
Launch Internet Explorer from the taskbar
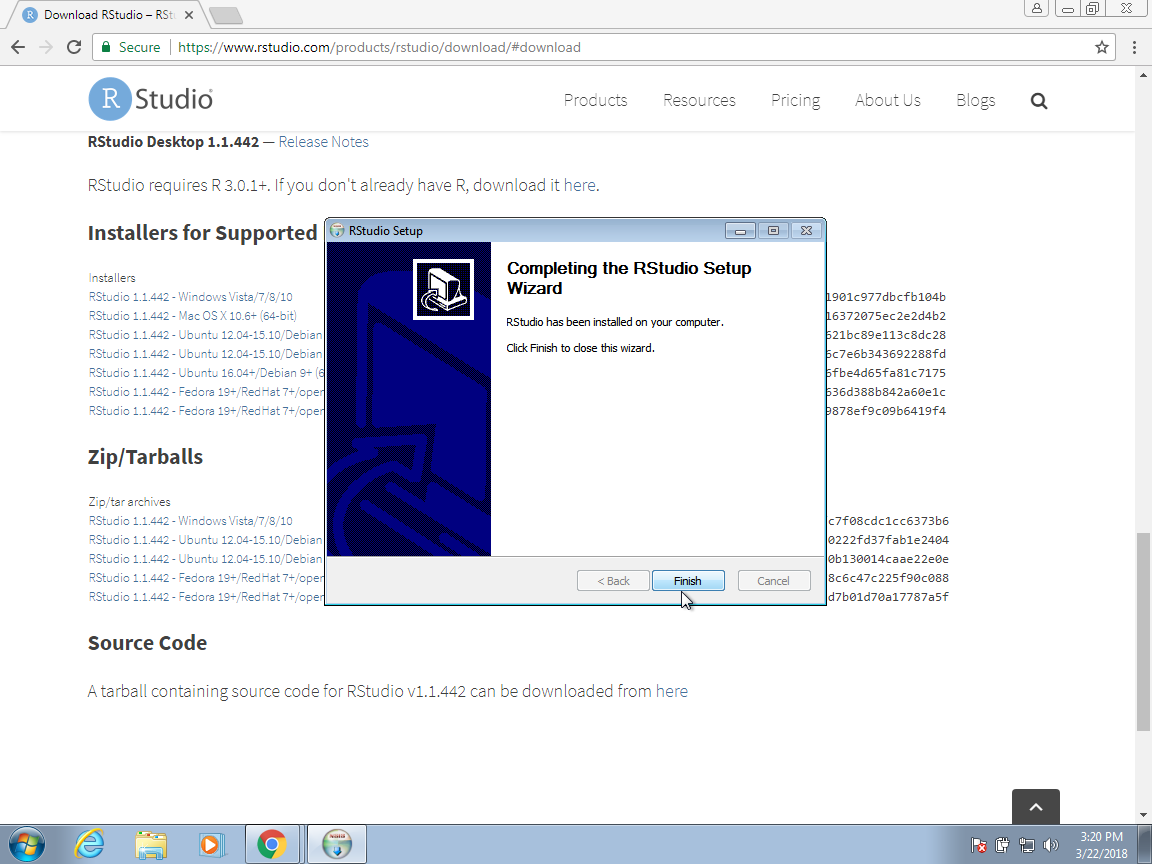point(90,844)
